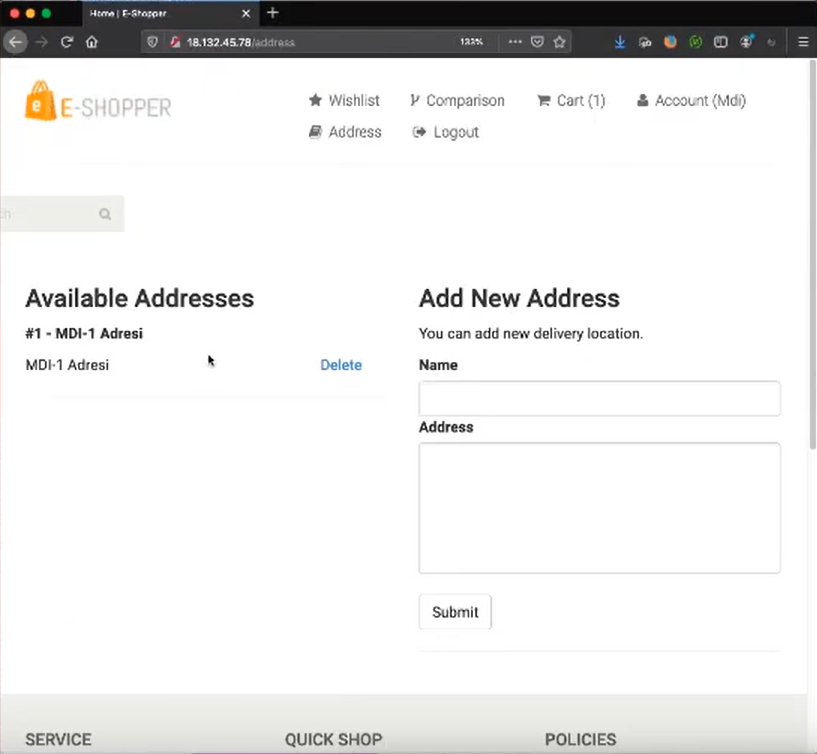Click the browser home icon
The width and height of the screenshot is (817, 754).
click(92, 42)
